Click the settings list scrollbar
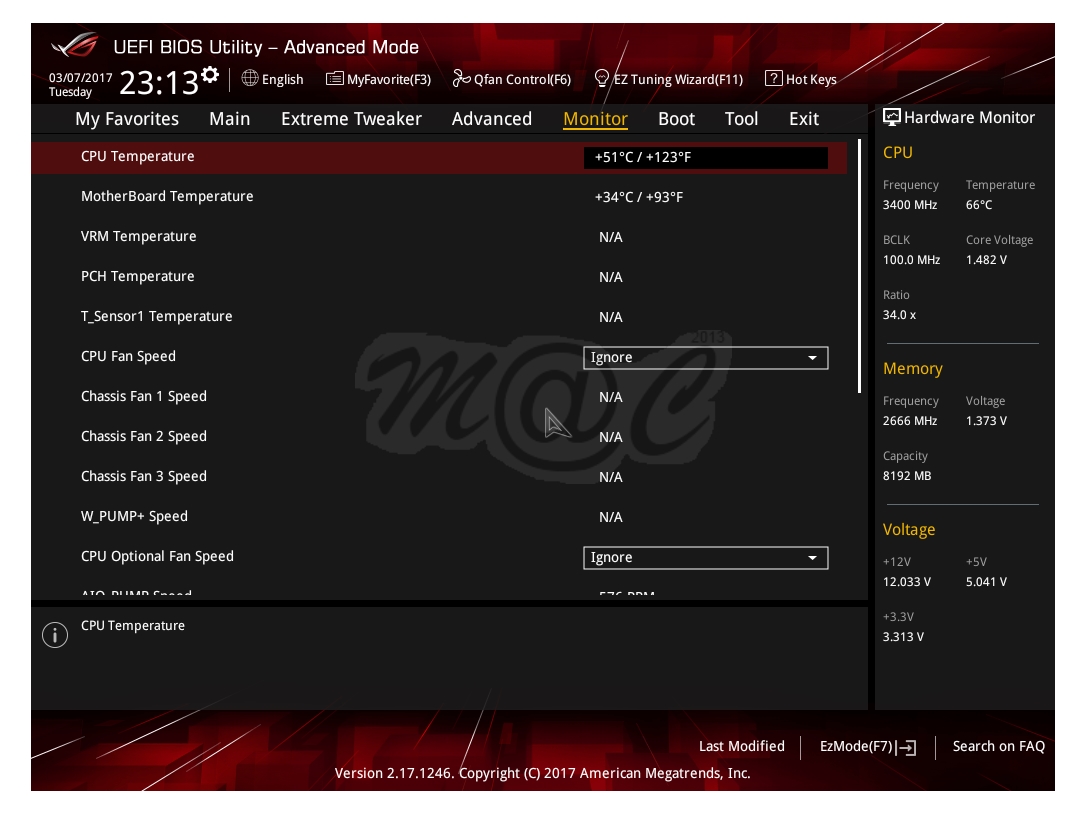 click(860, 267)
